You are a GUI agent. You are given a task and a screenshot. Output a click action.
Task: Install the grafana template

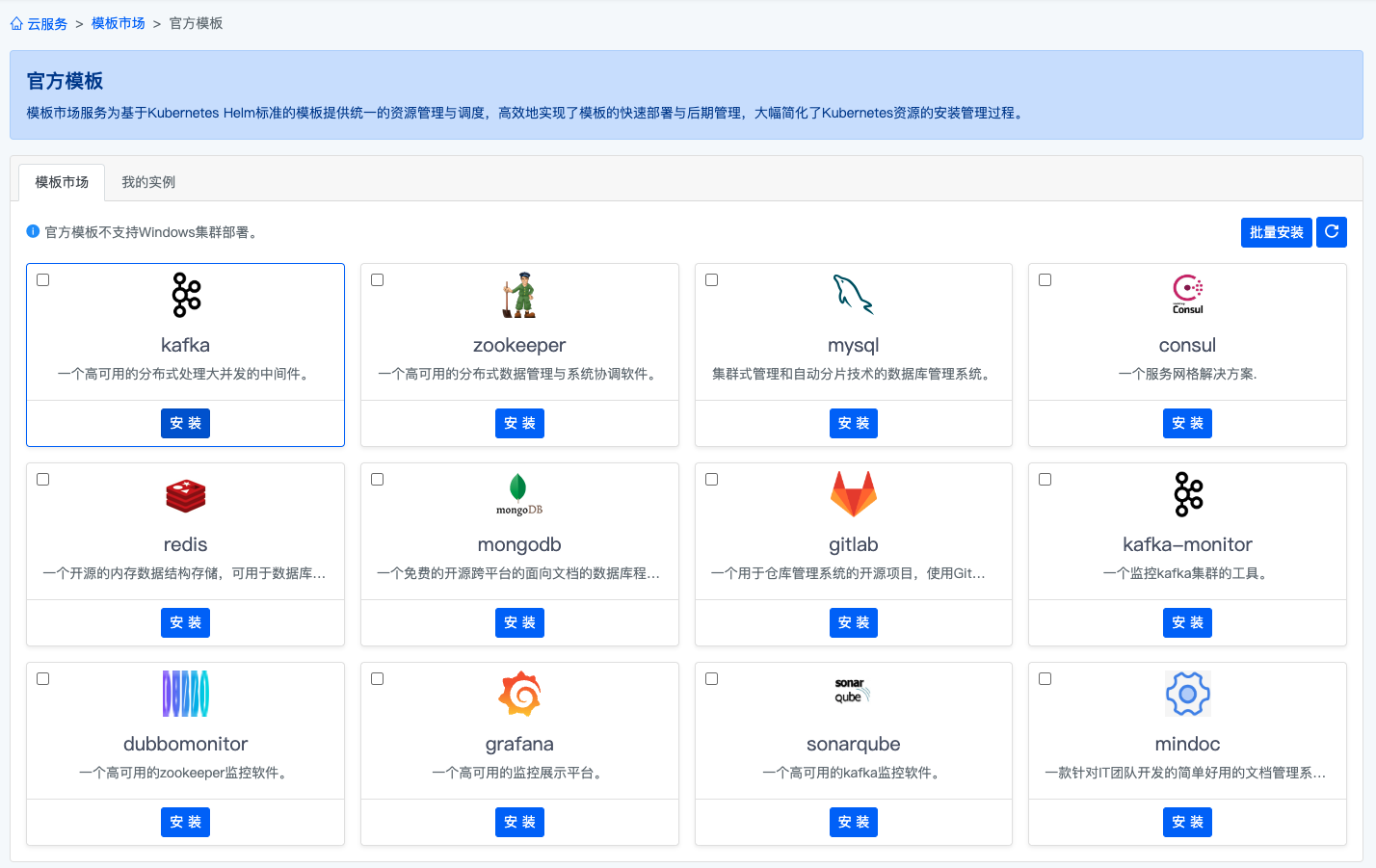click(x=519, y=822)
